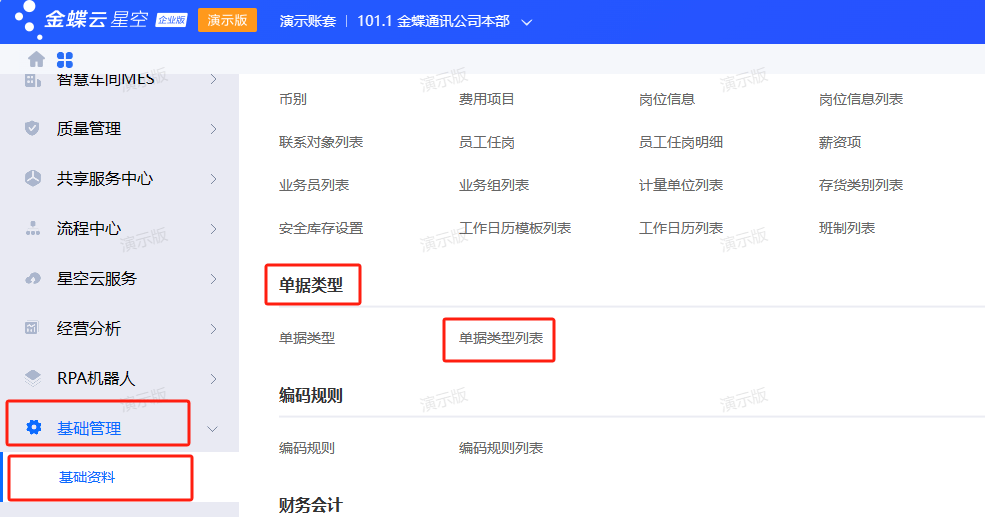Click the 共享服务中心 pie icon
The image size is (985, 517).
pos(33,178)
